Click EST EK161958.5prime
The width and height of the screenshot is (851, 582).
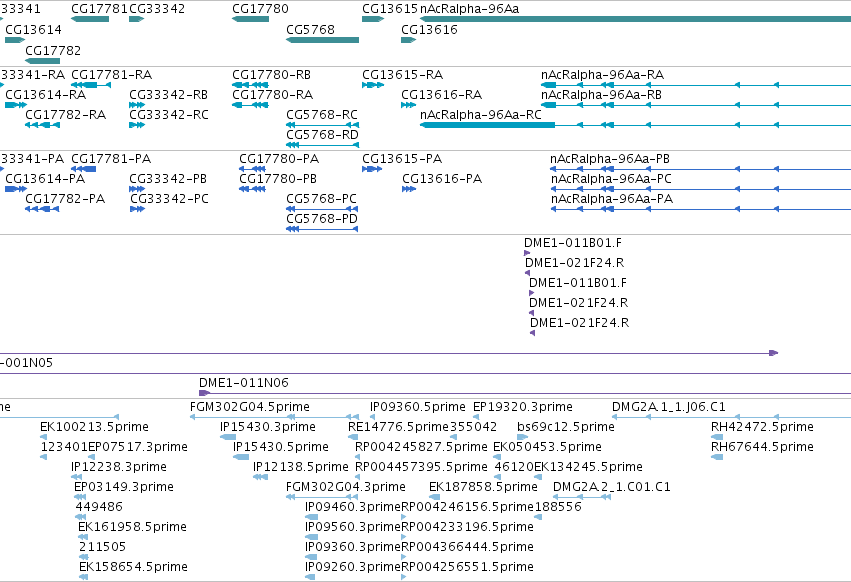[x=132, y=527]
